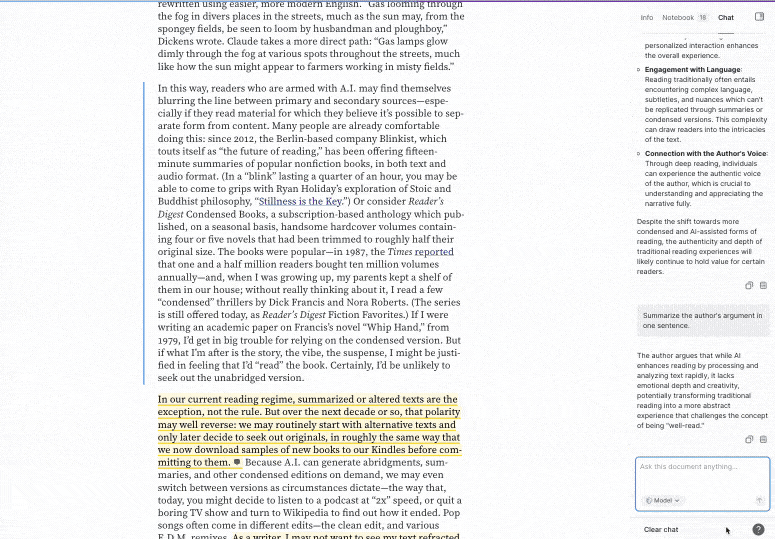Image resolution: width=775 pixels, height=539 pixels.
Task: Click the "Connection with the Author's Voice" heading
Action: [706, 154]
